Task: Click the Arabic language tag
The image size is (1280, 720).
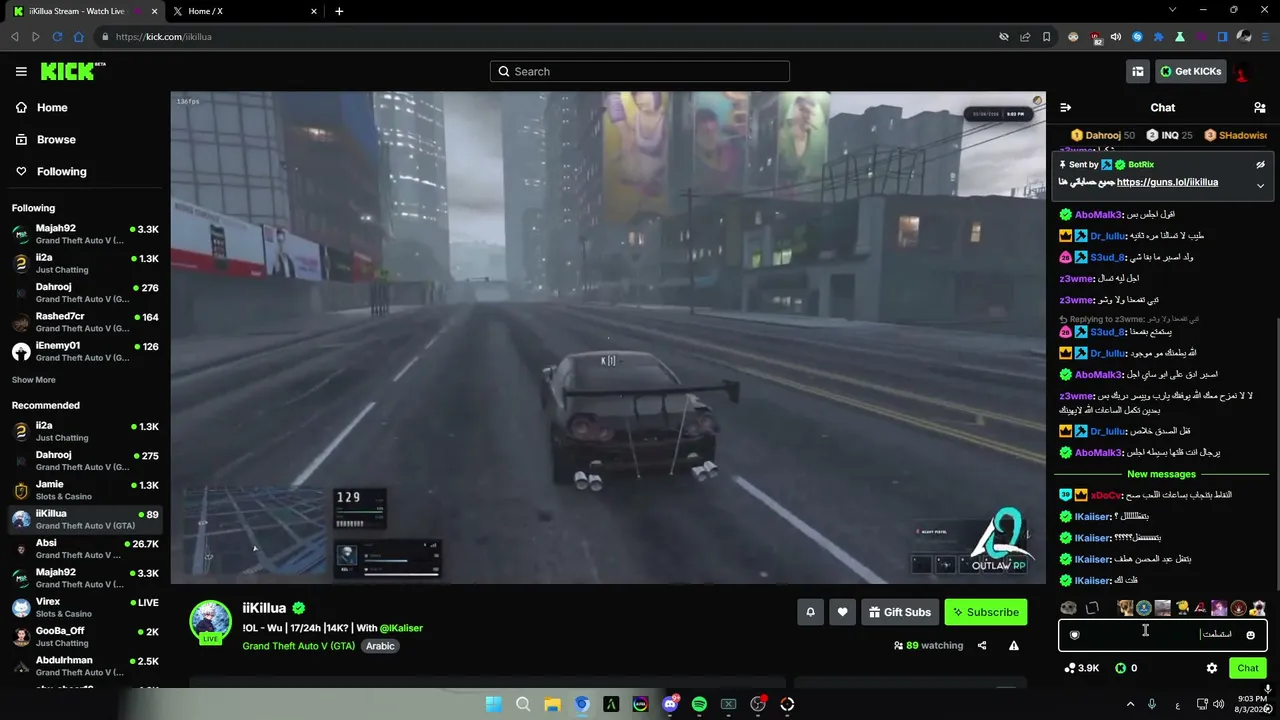Action: pos(380,646)
